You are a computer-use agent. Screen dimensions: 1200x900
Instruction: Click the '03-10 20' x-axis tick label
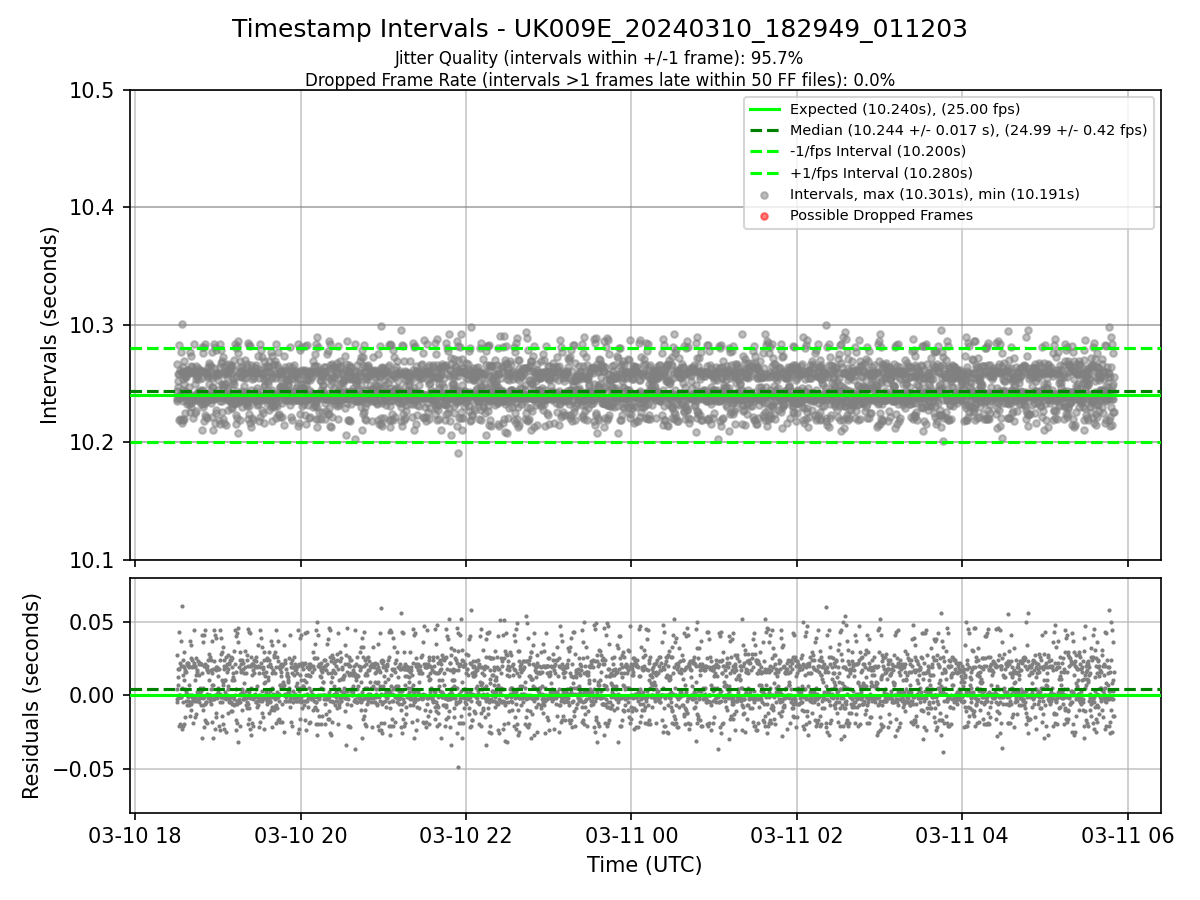pos(300,834)
